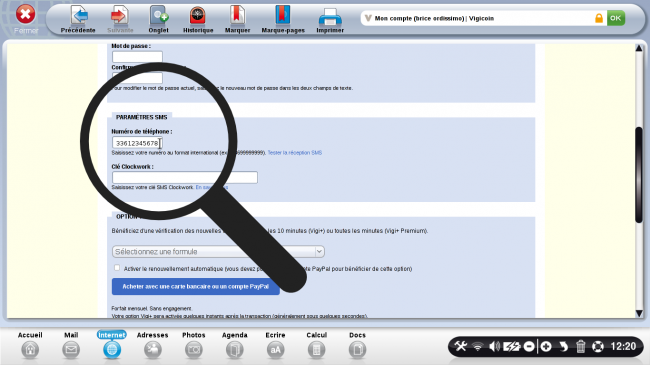
Task: Open the Ecrire writing app
Action: (275, 345)
